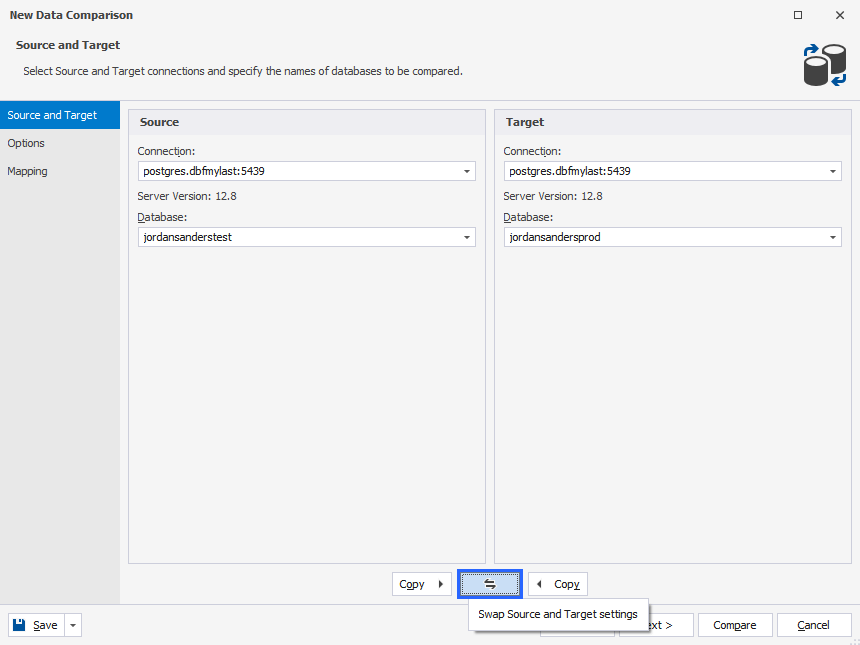Cancel the New Data Comparison dialog

pyautogui.click(x=814, y=624)
